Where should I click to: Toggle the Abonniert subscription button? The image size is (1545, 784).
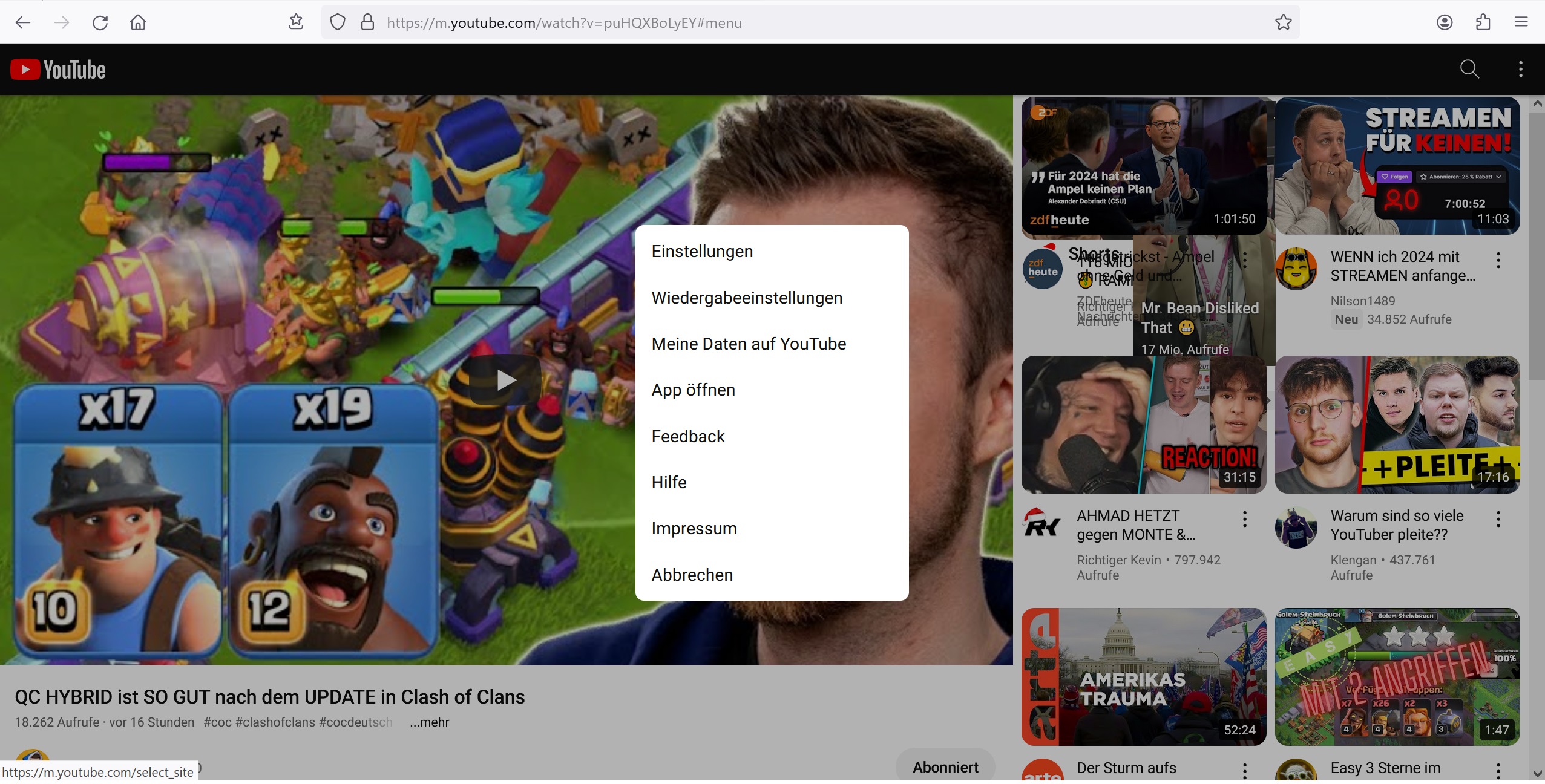tap(945, 766)
